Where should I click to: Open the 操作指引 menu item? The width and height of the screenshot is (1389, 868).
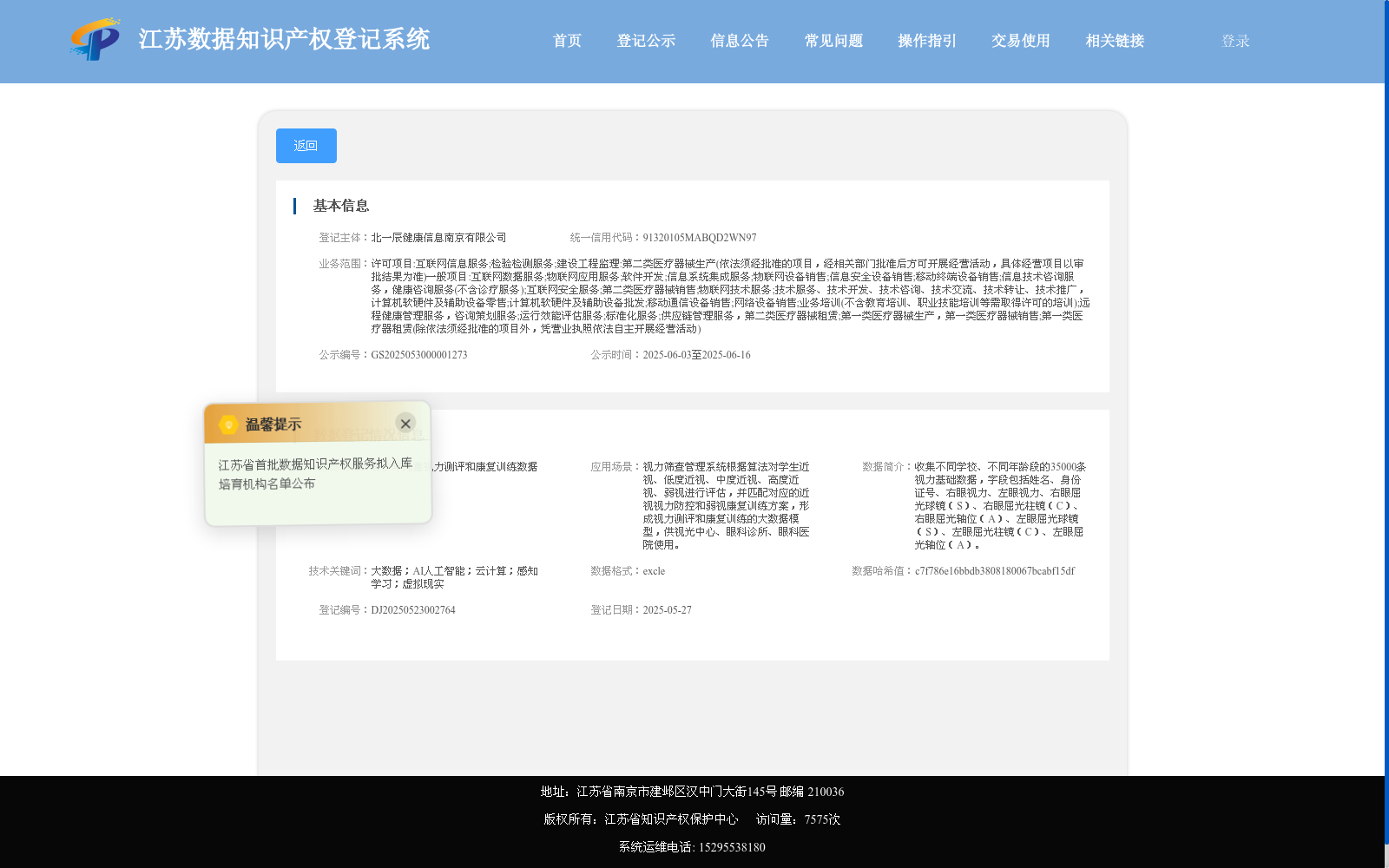tap(927, 41)
